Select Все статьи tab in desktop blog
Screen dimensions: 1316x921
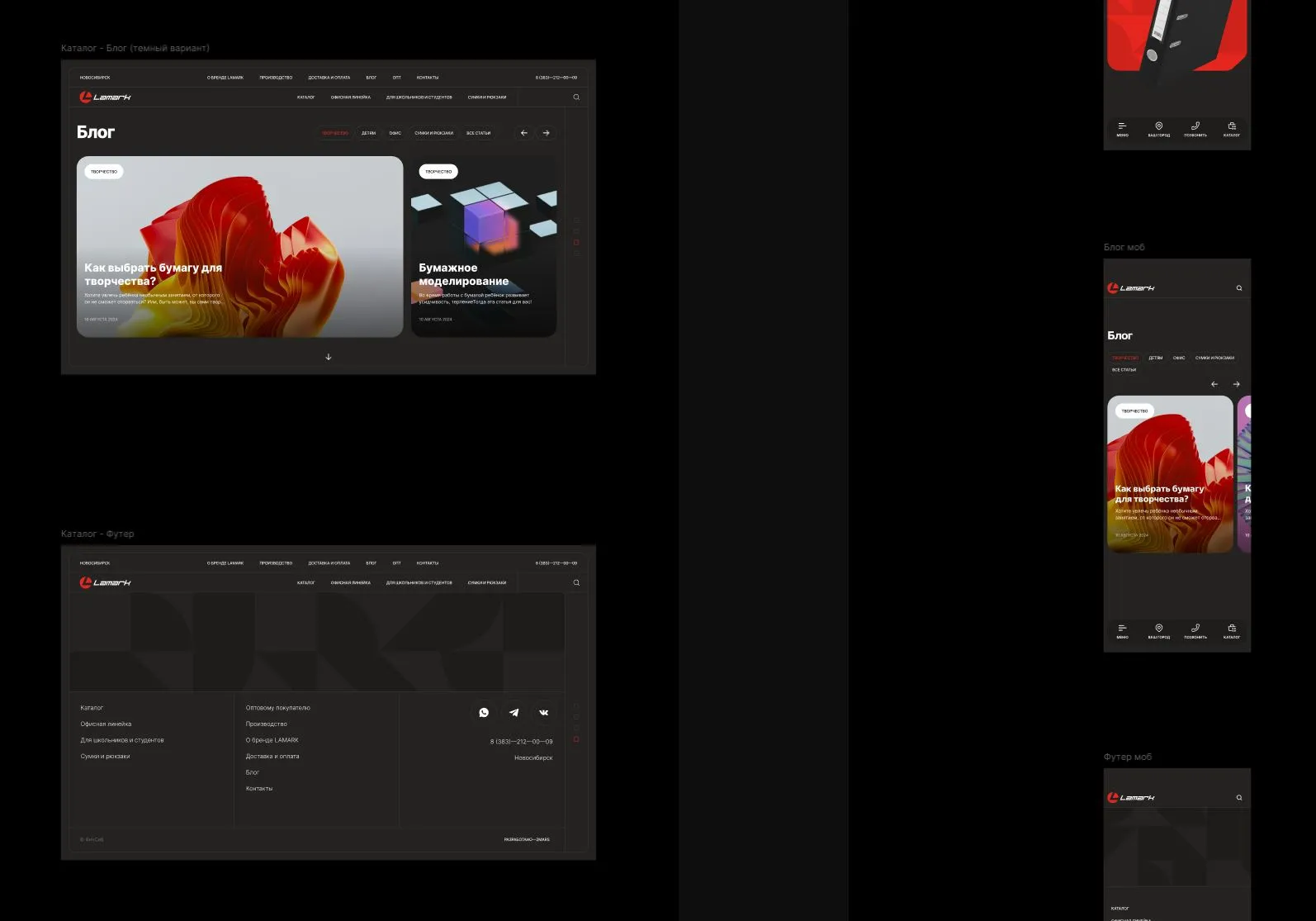pos(478,133)
